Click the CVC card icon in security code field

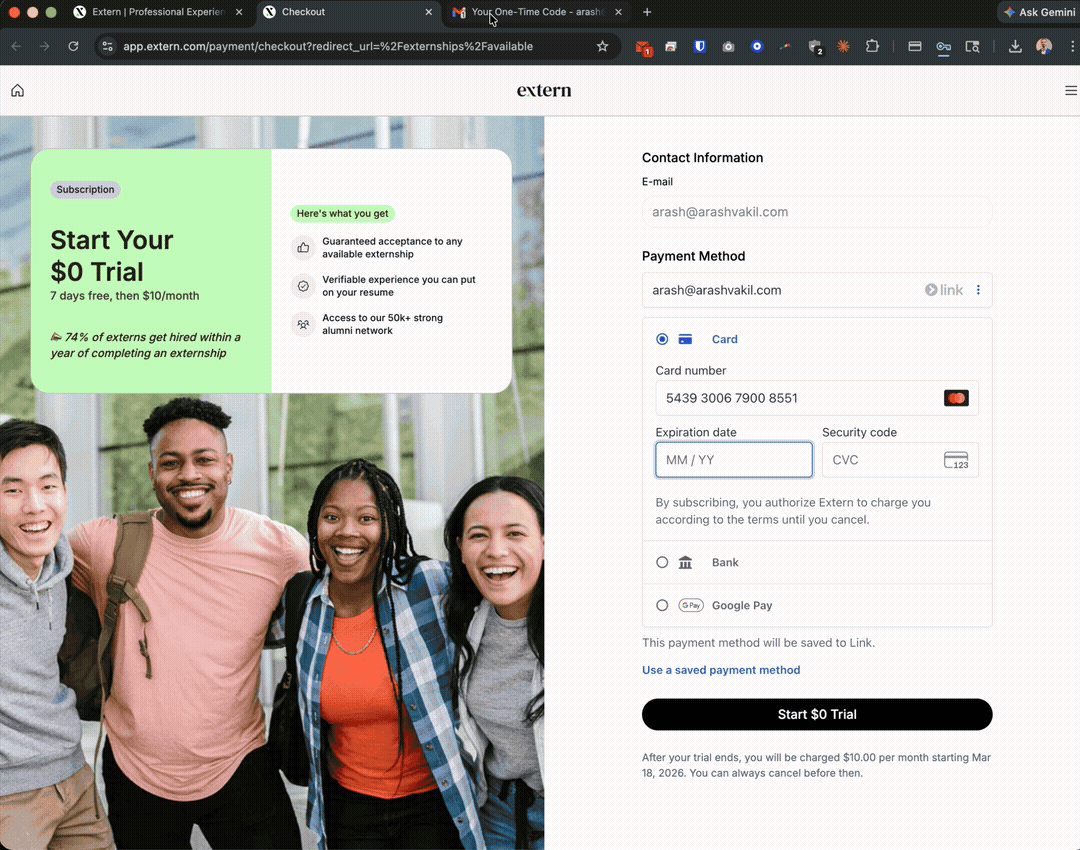[x=957, y=459]
